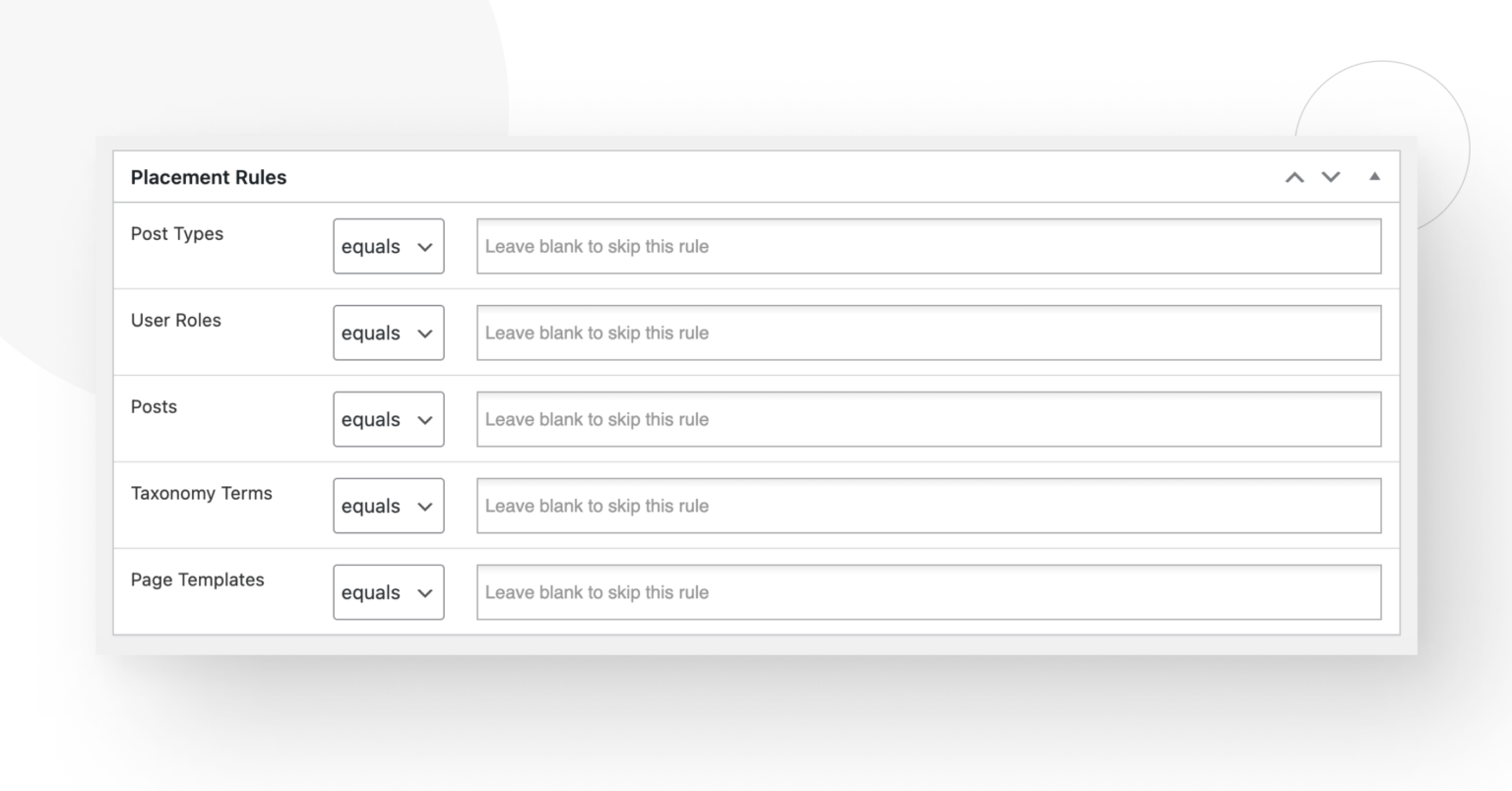The width and height of the screenshot is (1512, 791).
Task: Click the dropdown arrow beside Post Types equals
Action: click(x=424, y=246)
